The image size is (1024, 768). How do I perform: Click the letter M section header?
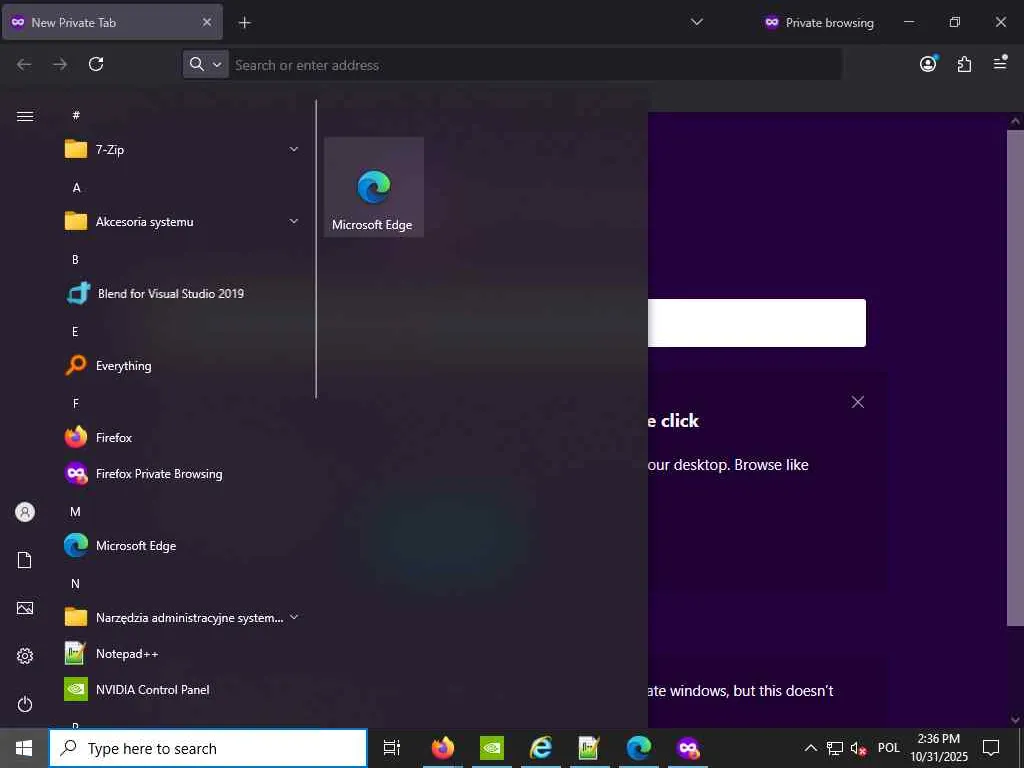75,512
